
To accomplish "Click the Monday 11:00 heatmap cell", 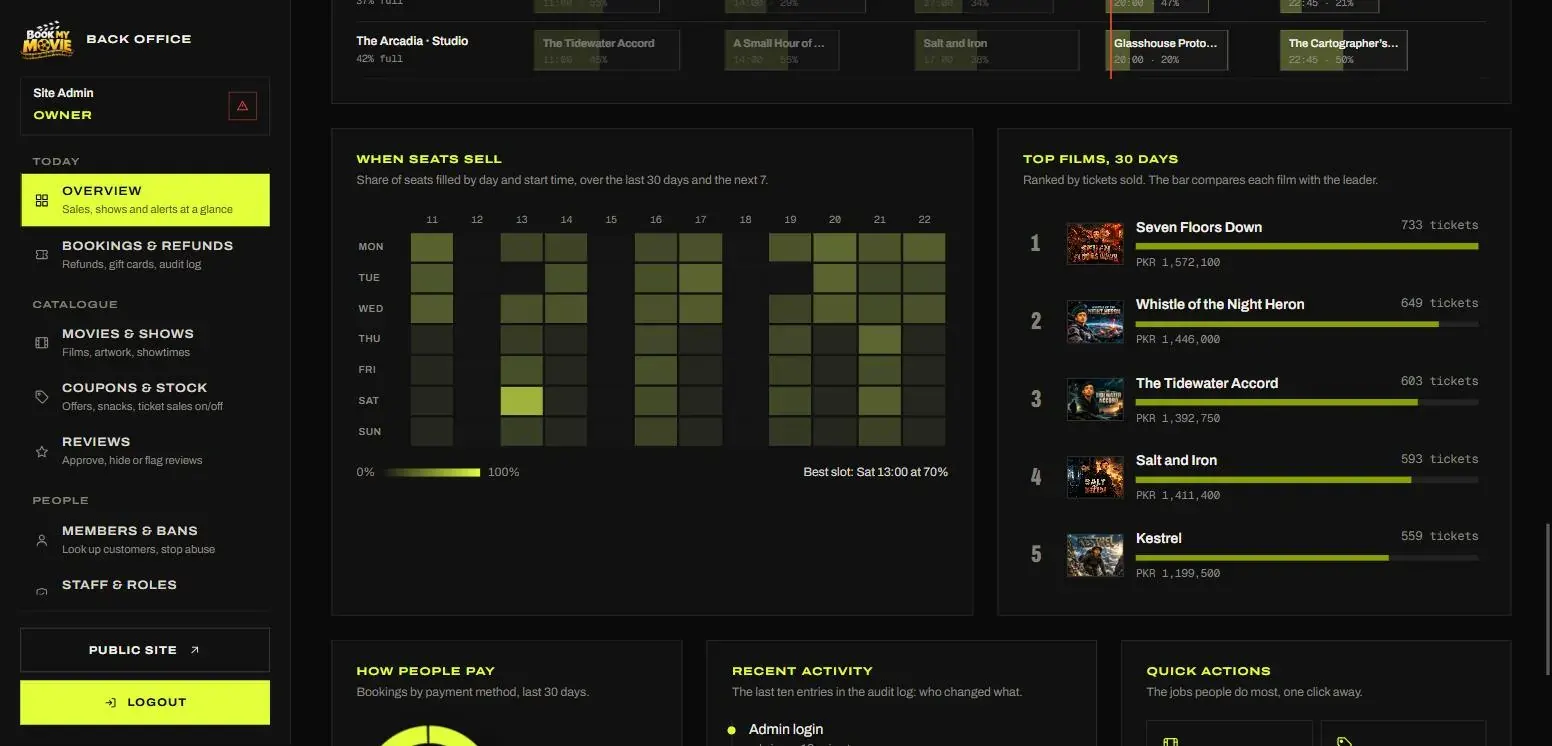I will pyautogui.click(x=432, y=247).
